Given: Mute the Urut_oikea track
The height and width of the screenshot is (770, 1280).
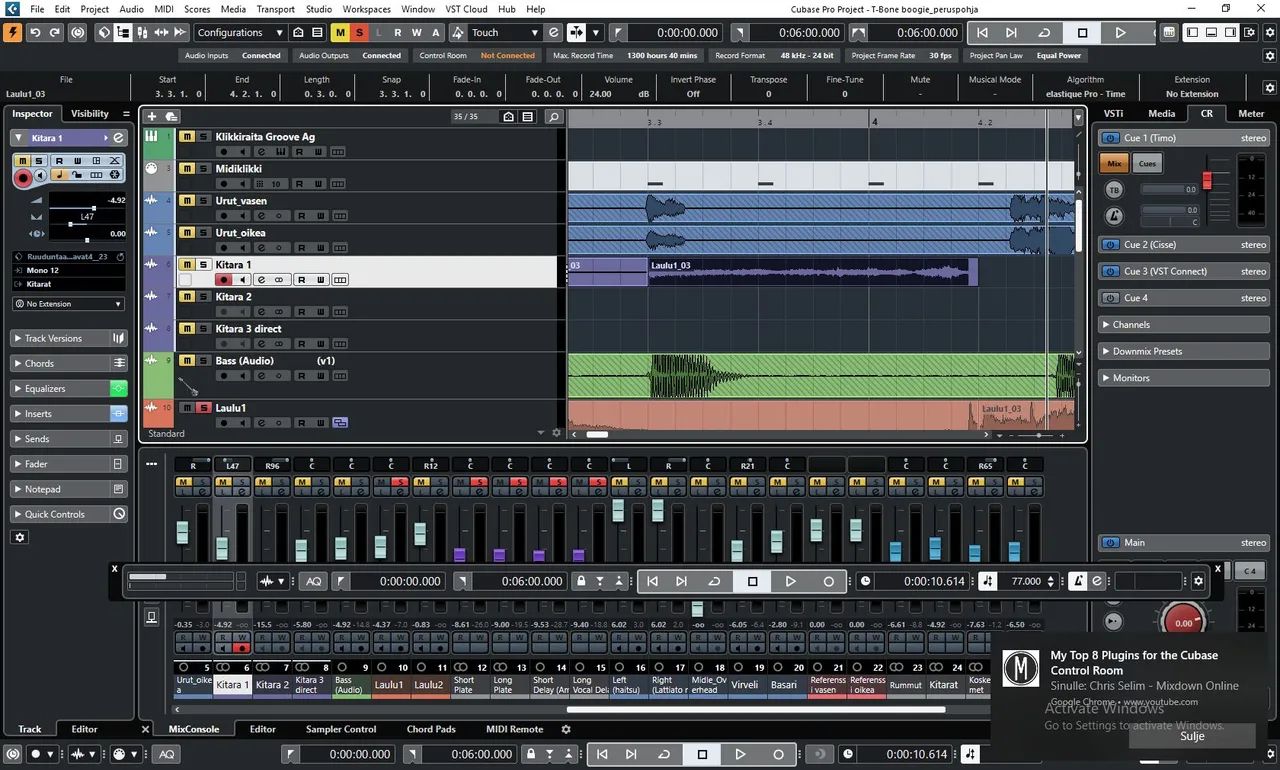Looking at the screenshot, I should (187, 233).
